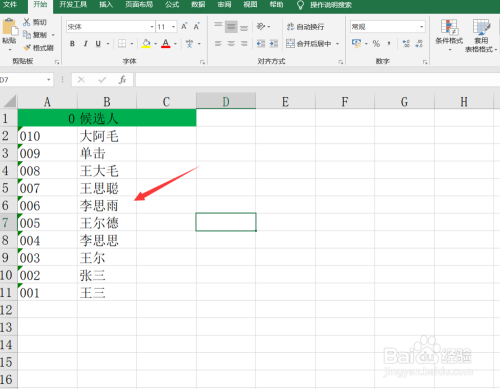Expand the Merge & Center dropdown arrow
The height and width of the screenshot is (389, 500).
click(337, 44)
